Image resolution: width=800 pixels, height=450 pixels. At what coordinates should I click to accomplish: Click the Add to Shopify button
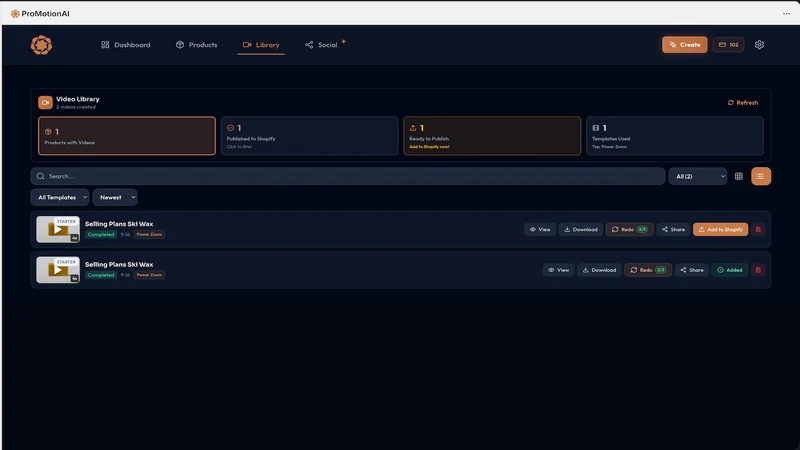coord(720,230)
